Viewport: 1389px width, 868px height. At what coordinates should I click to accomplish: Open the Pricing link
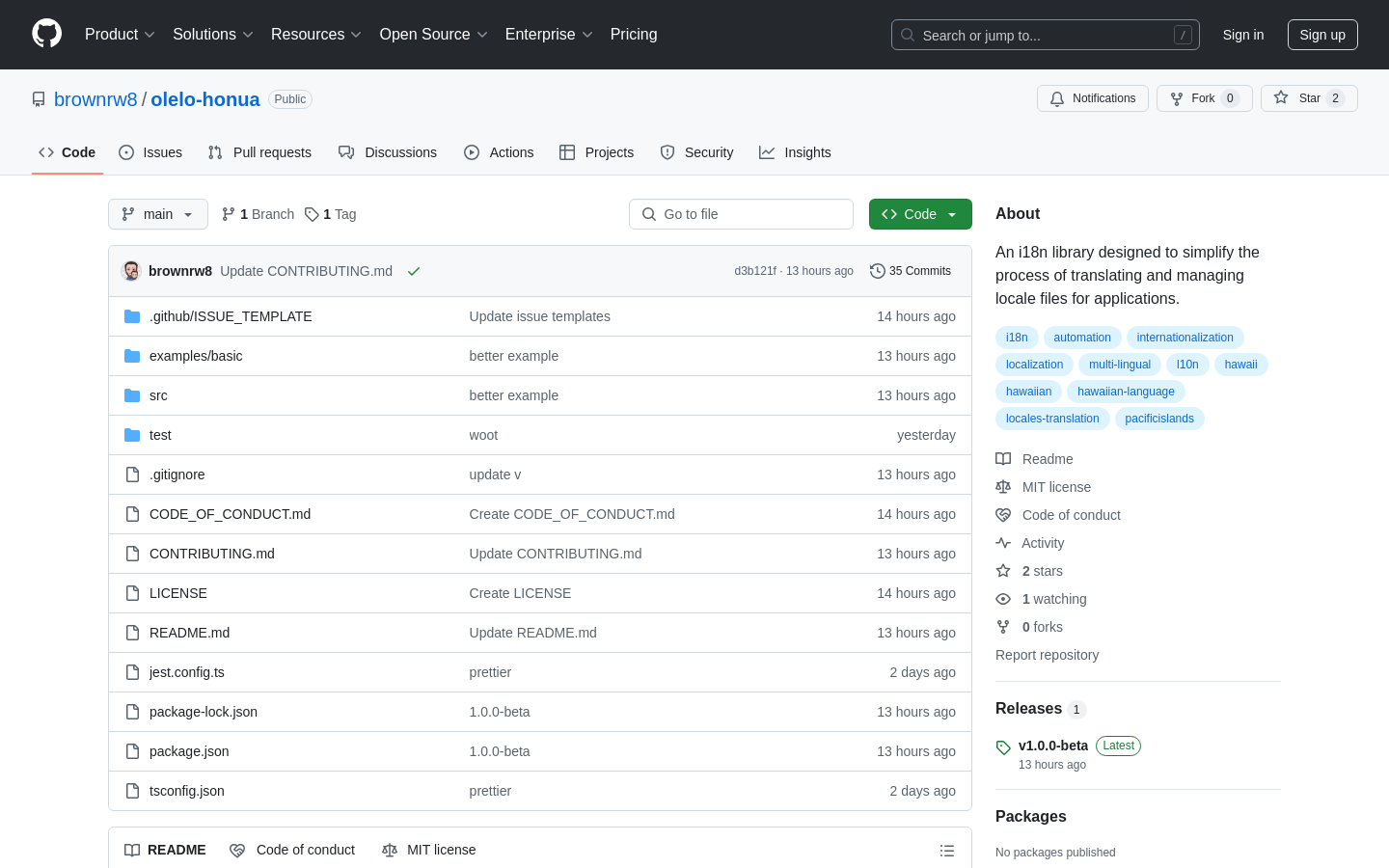[x=634, y=35]
